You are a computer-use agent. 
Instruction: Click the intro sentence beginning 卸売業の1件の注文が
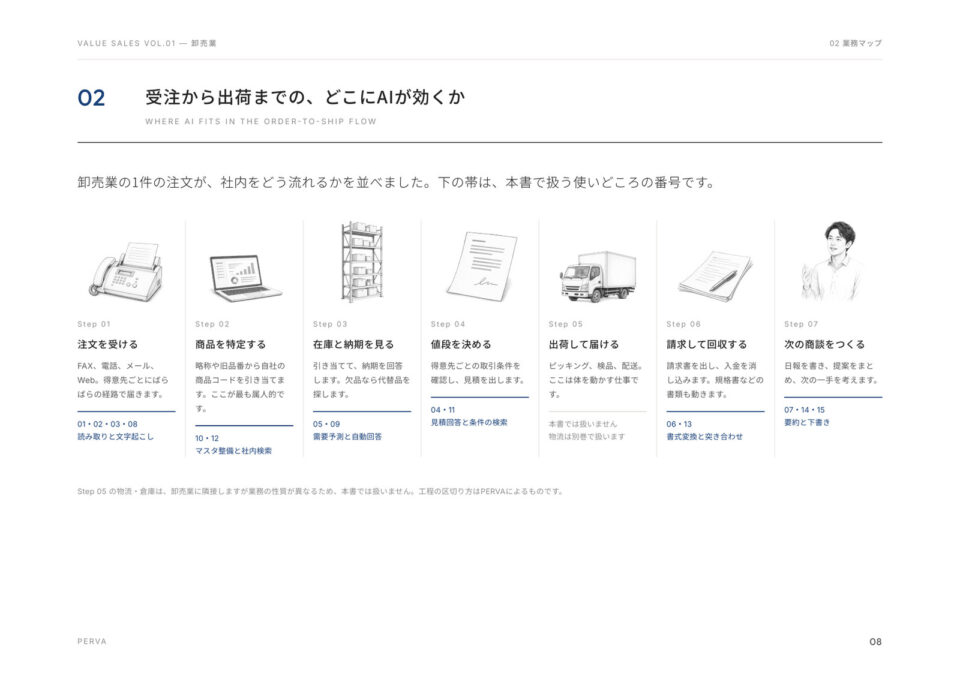pos(396,182)
